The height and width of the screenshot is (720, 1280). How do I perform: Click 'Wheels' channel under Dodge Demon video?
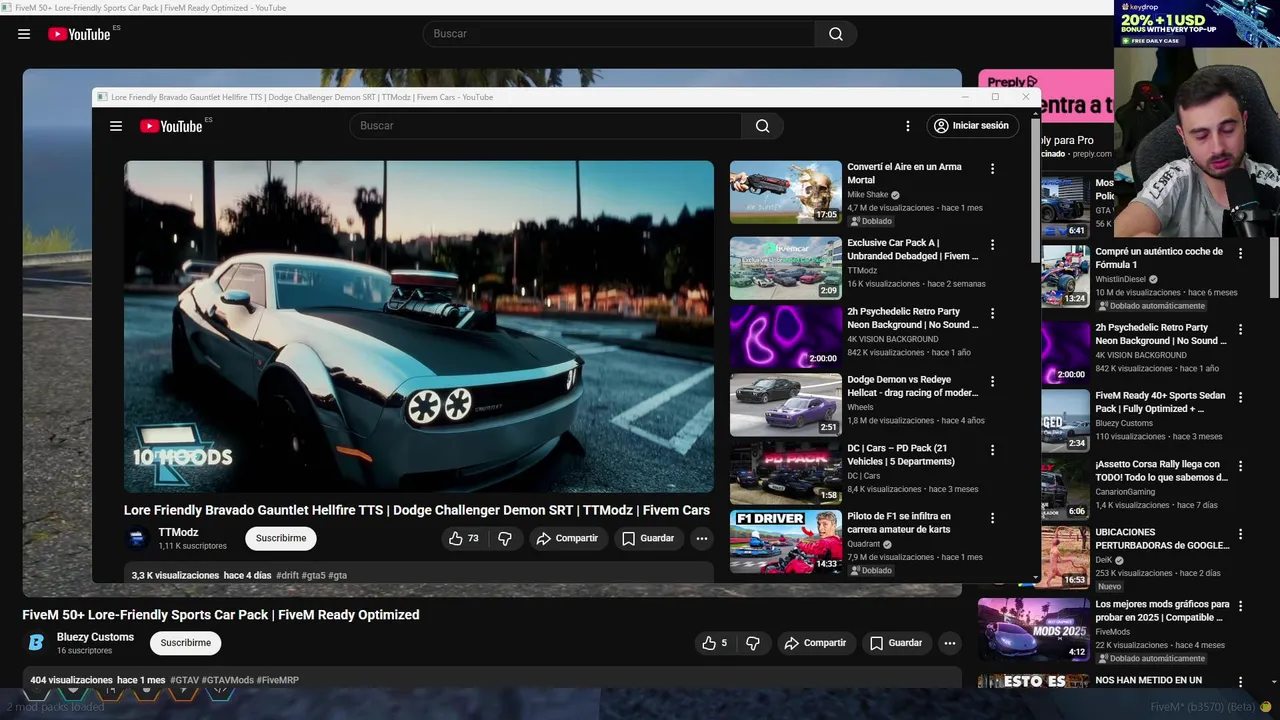tap(860, 407)
